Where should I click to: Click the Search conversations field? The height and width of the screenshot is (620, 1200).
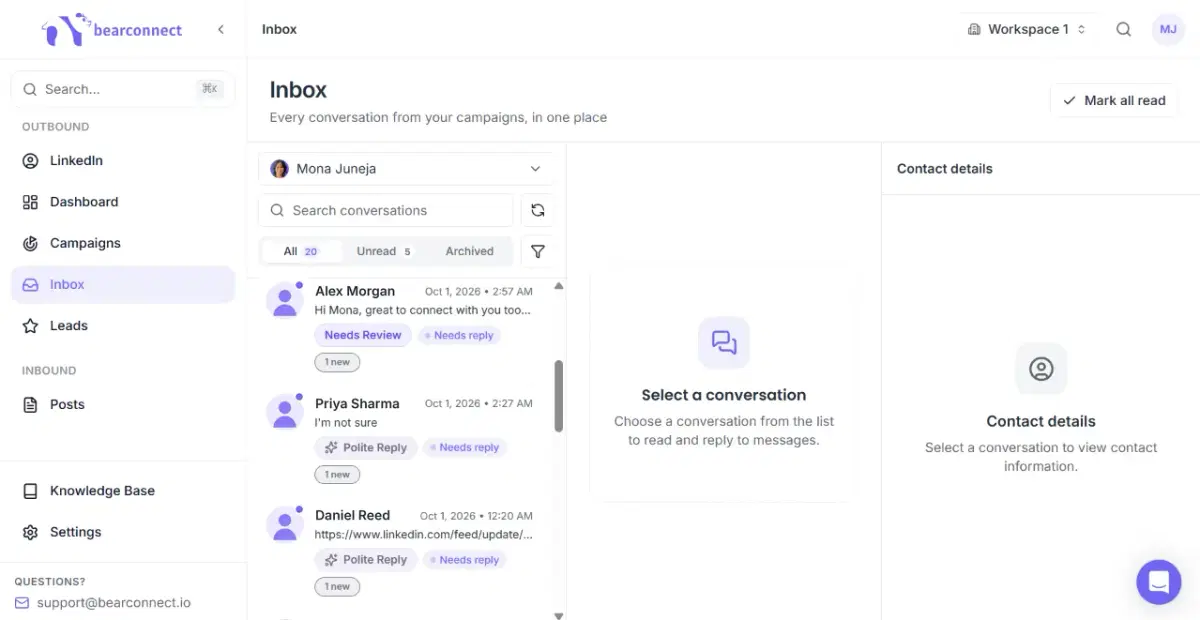pyautogui.click(x=386, y=211)
